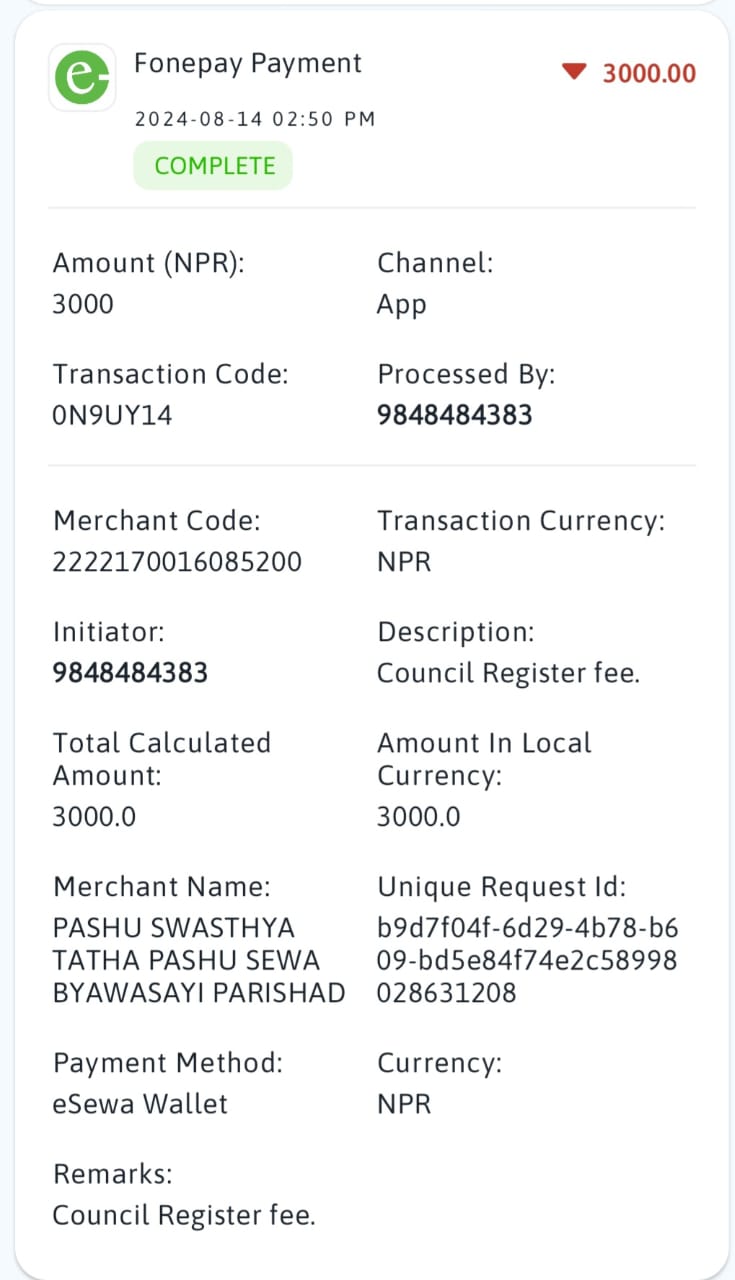Tap the Transaction Code 0N9UY14
The width and height of the screenshot is (735, 1280).
[112, 416]
